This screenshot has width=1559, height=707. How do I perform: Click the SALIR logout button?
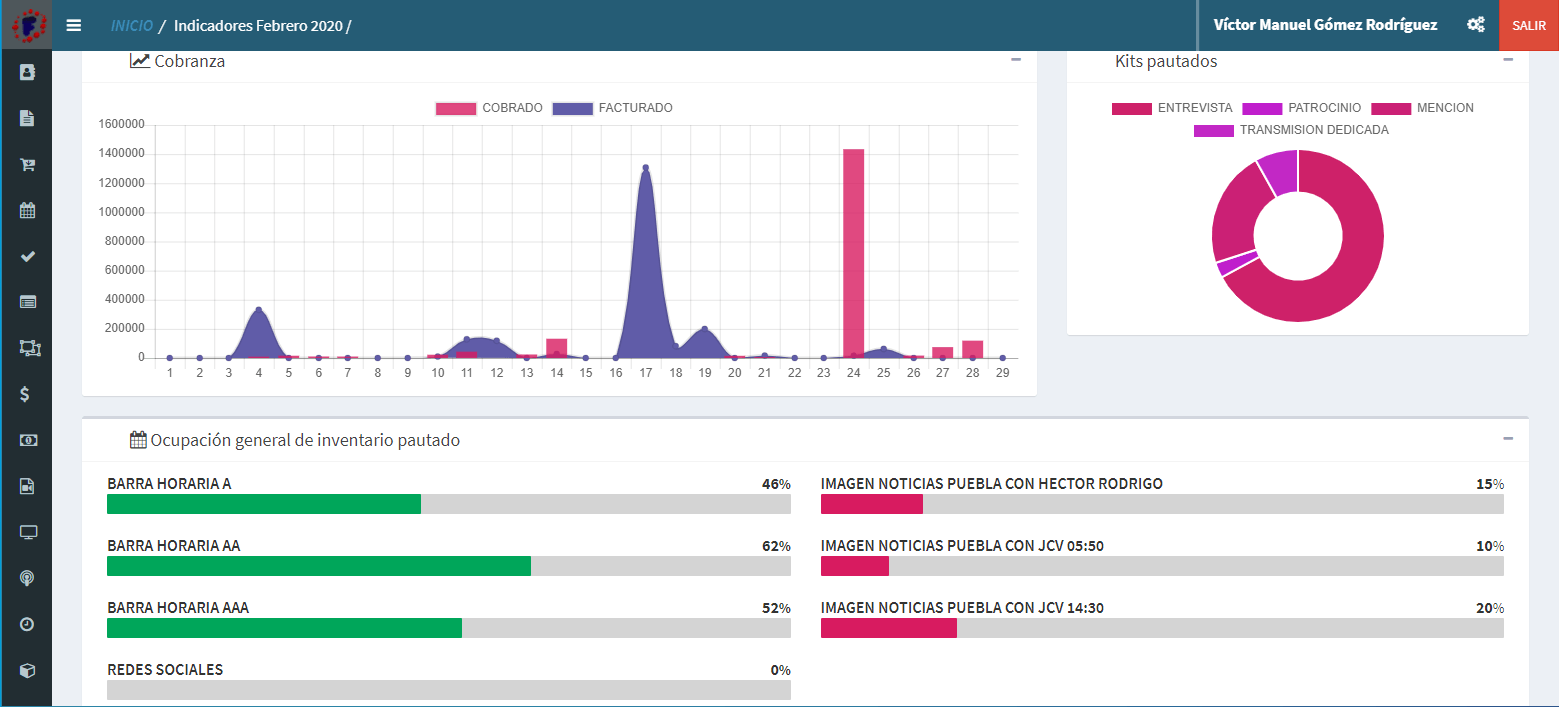click(x=1528, y=25)
